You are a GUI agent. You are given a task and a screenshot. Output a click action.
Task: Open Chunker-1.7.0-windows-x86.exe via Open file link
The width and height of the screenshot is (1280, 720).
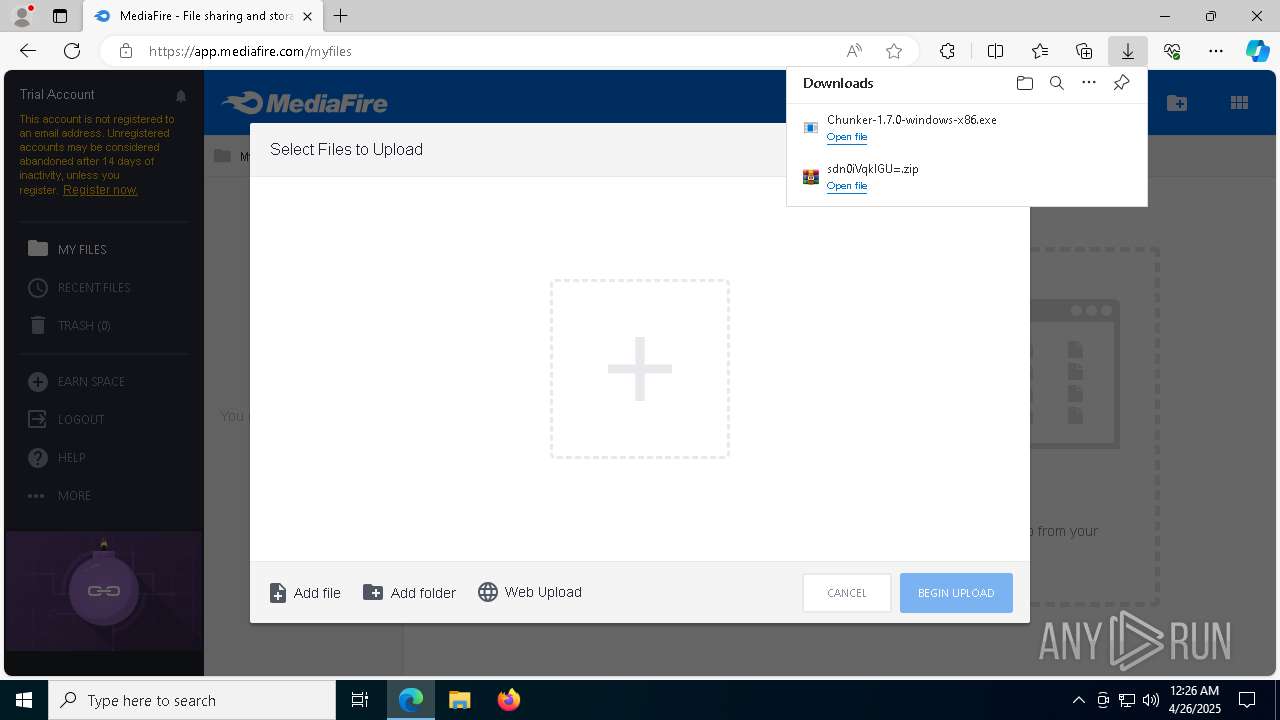coord(847,137)
